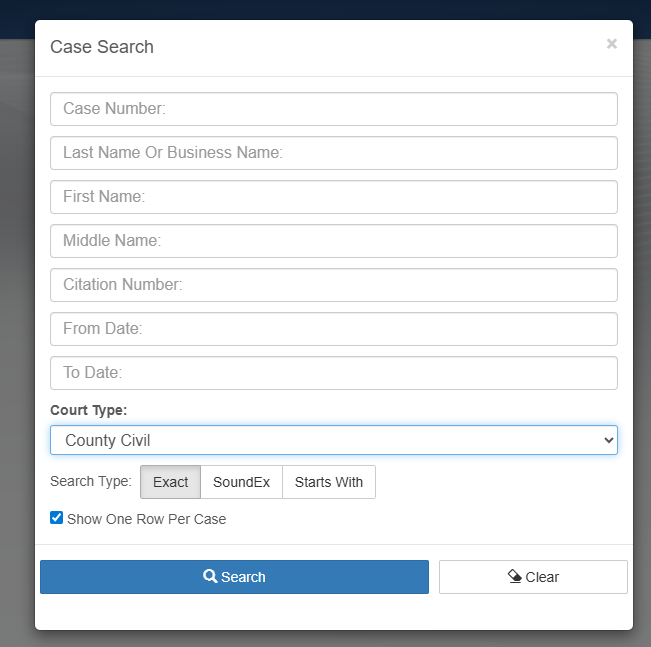
Task: Toggle Show One Row Per Case checkbox
Action: [x=57, y=518]
